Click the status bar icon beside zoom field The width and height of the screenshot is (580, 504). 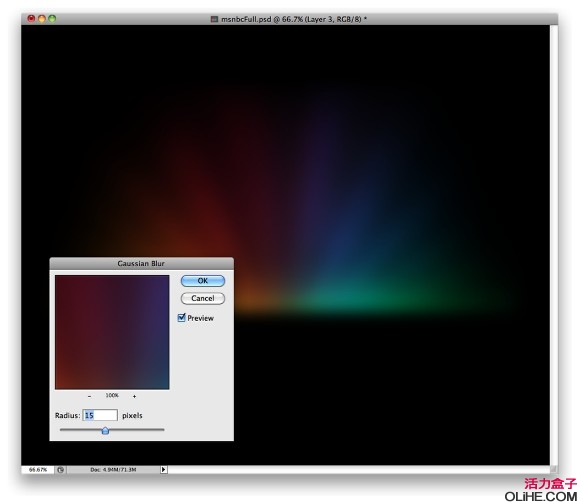click(x=61, y=470)
